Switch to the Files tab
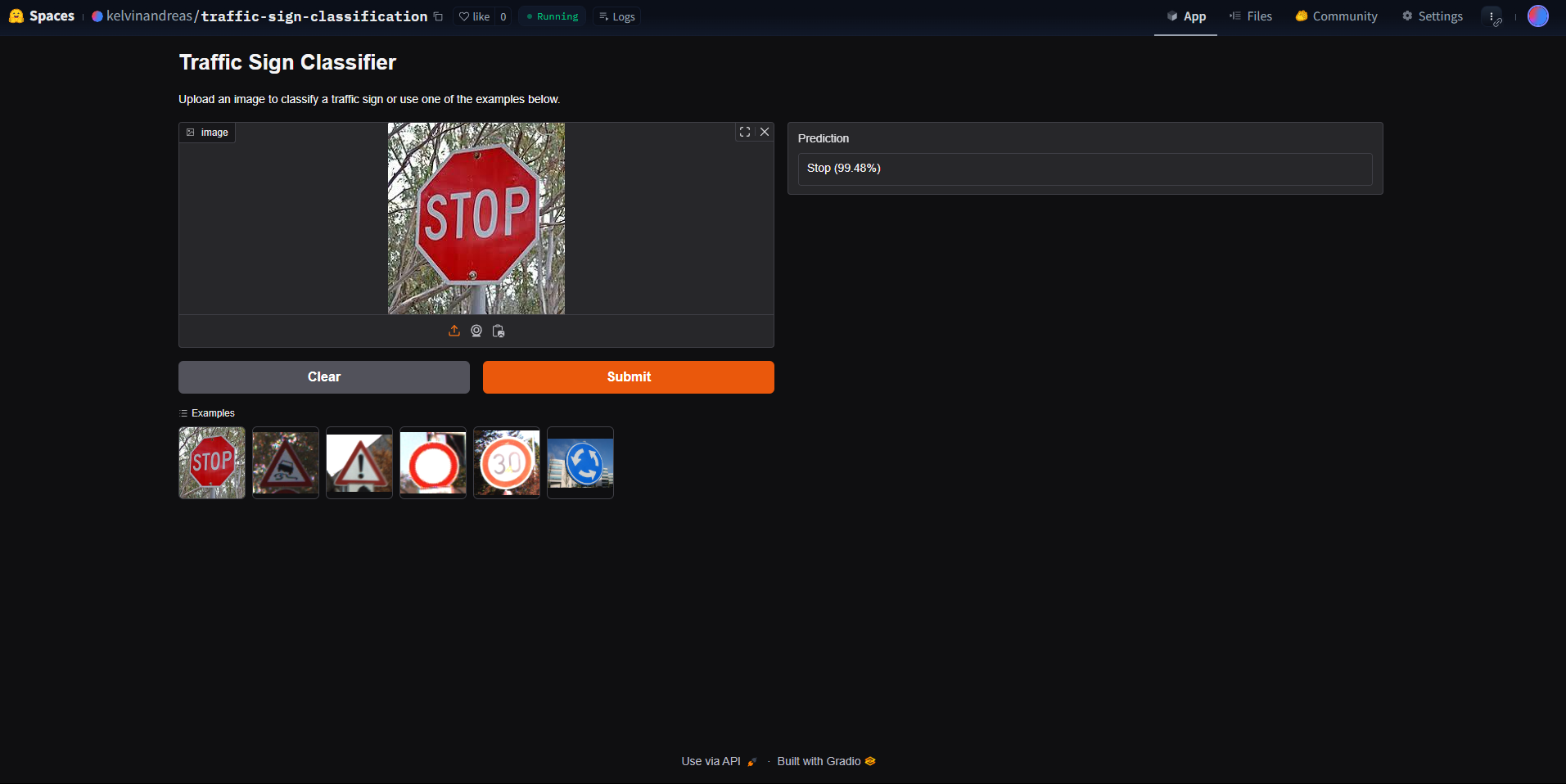The image size is (1566, 784). tap(1251, 16)
